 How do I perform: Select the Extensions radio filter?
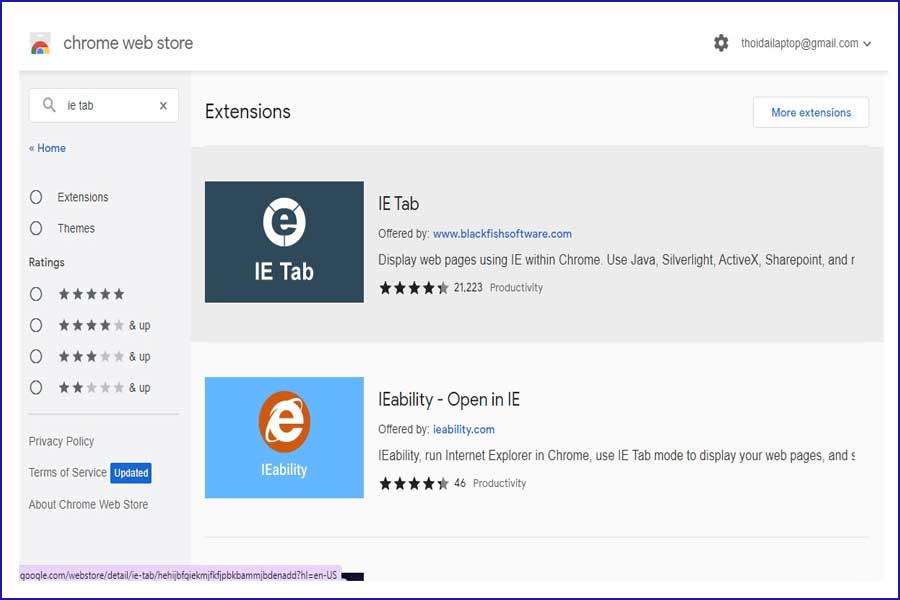point(36,198)
